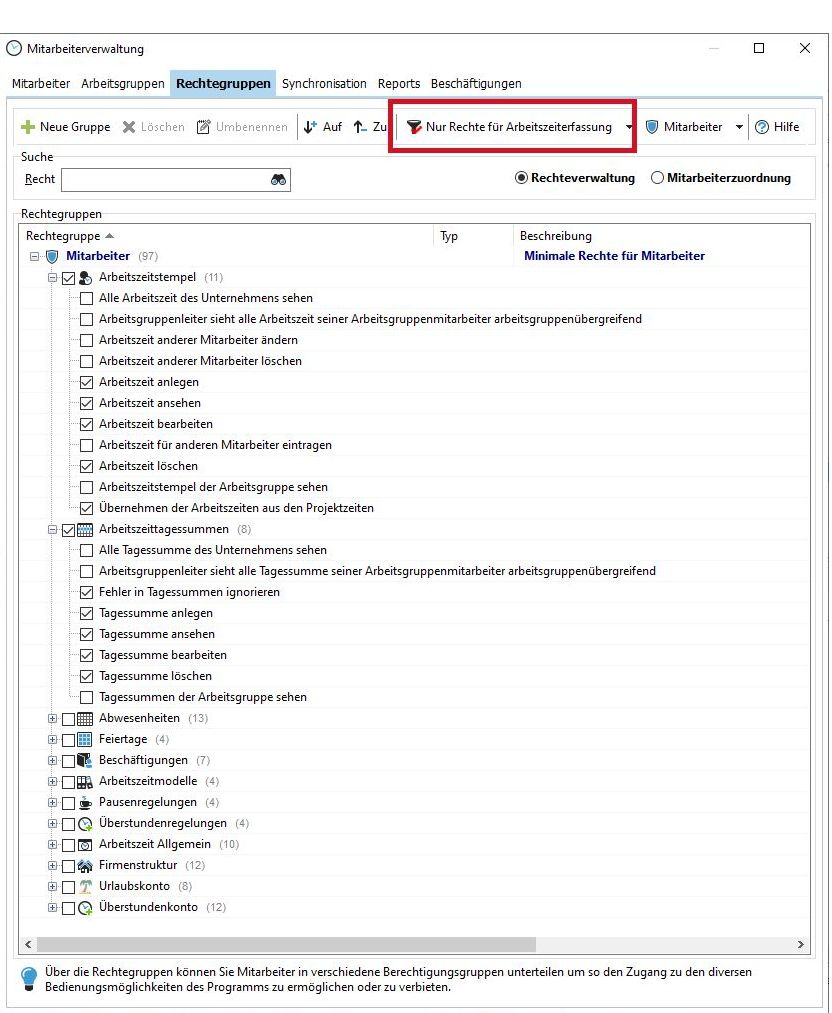Open Hilfe via the question mark icon
Screen dimensions: 832x1013
[762, 127]
